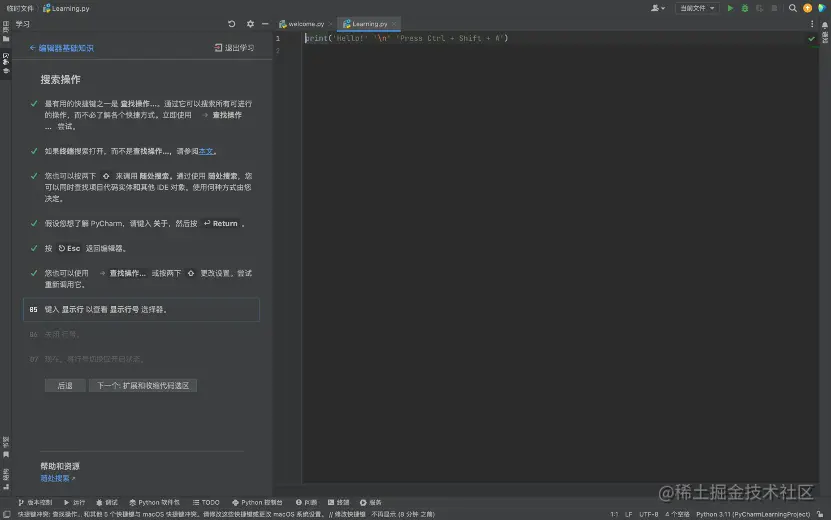
Task: Open the 本文 hyperlink in the lesson step
Action: [206, 151]
